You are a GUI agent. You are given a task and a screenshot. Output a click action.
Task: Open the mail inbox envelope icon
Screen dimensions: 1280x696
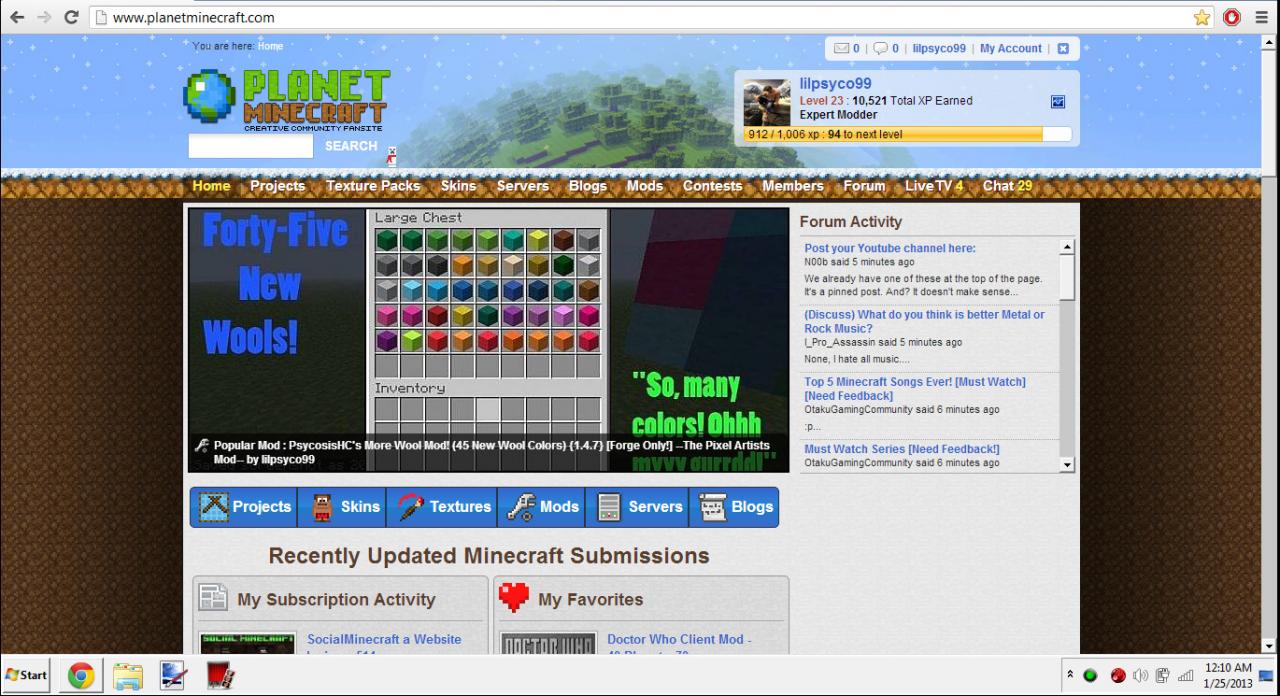[841, 48]
